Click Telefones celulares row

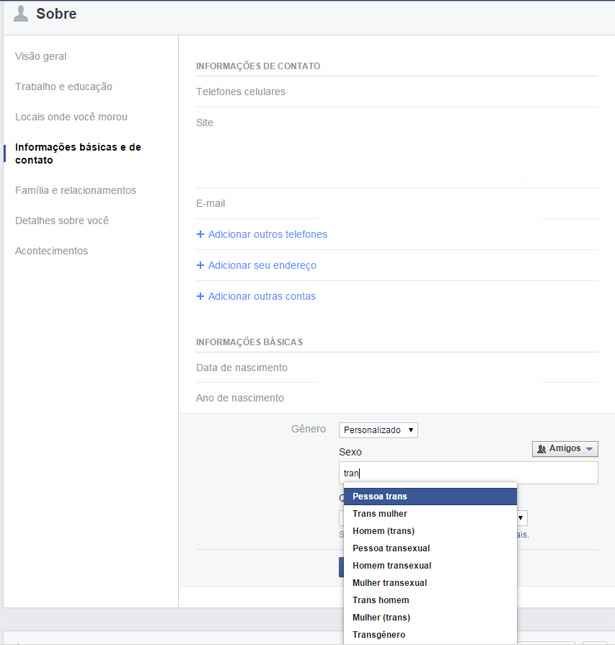(x=397, y=92)
